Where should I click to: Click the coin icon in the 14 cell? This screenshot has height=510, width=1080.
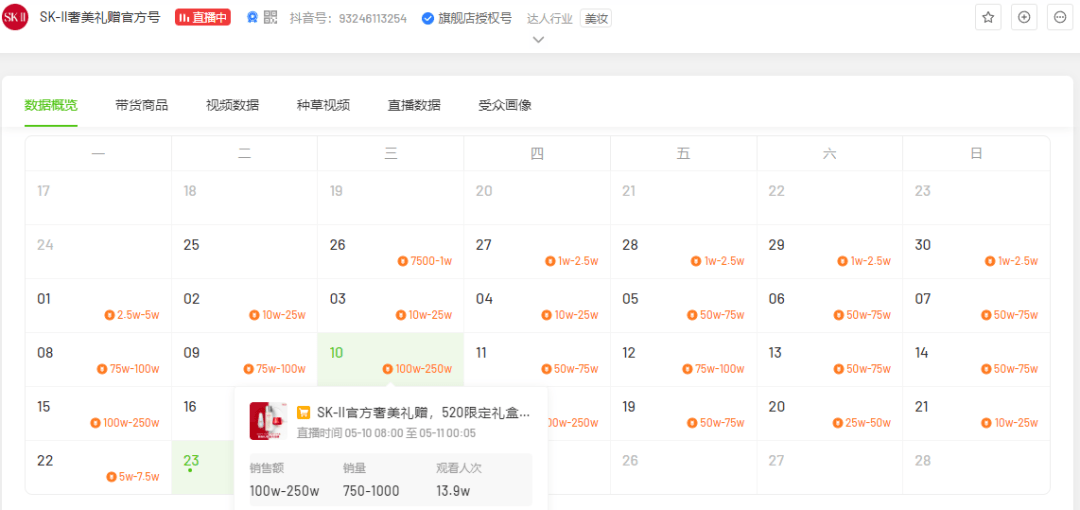[x=986, y=369]
